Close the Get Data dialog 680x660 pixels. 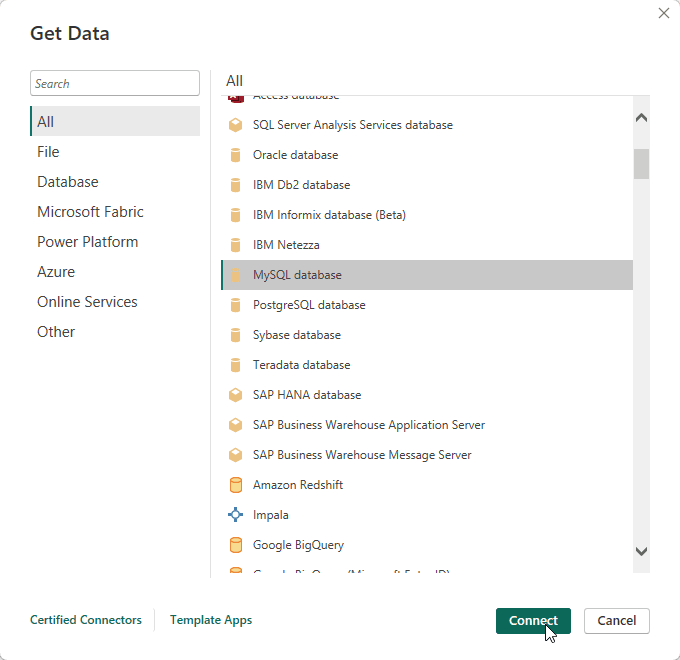click(664, 13)
